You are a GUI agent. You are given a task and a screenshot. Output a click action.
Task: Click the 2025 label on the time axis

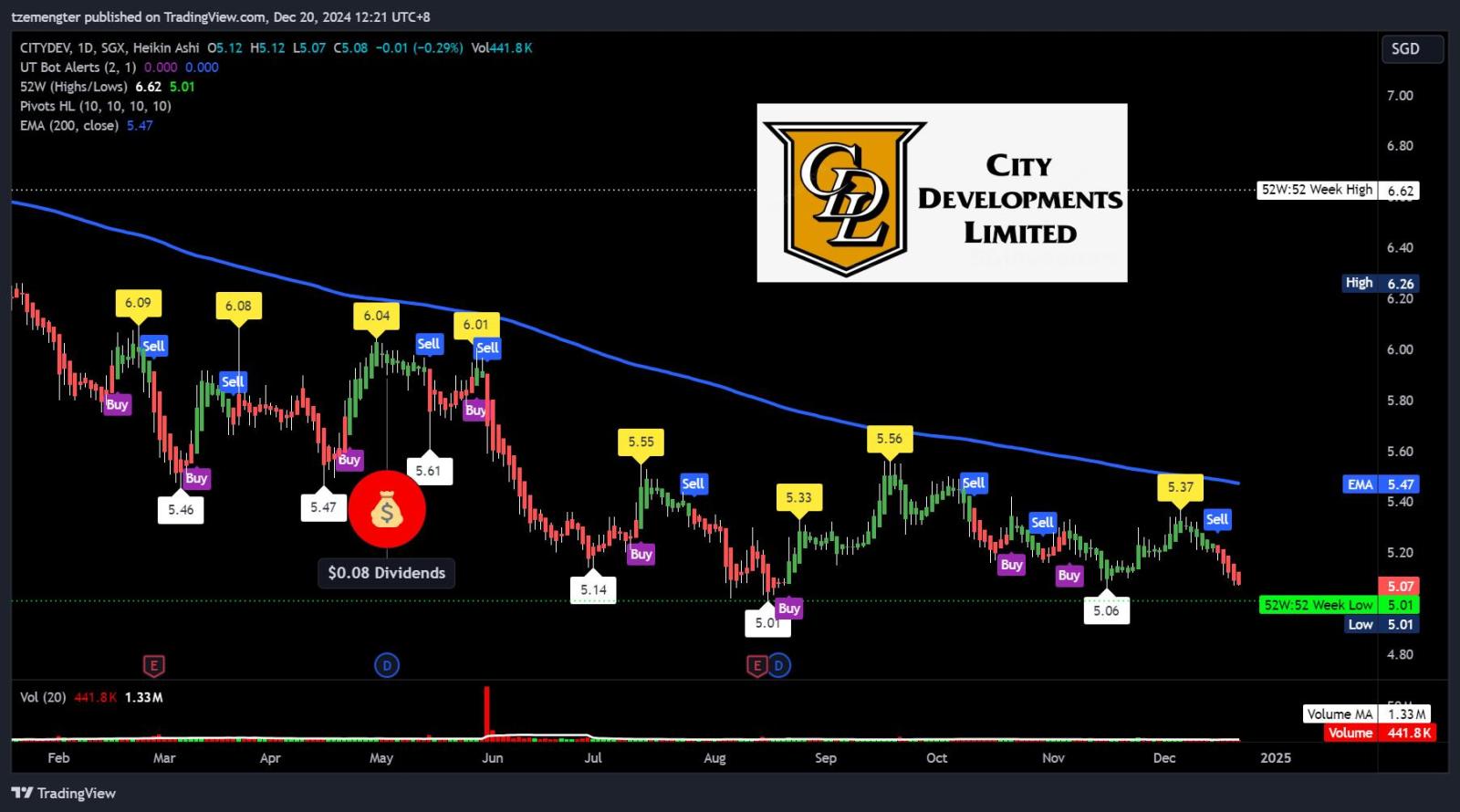(x=1276, y=758)
